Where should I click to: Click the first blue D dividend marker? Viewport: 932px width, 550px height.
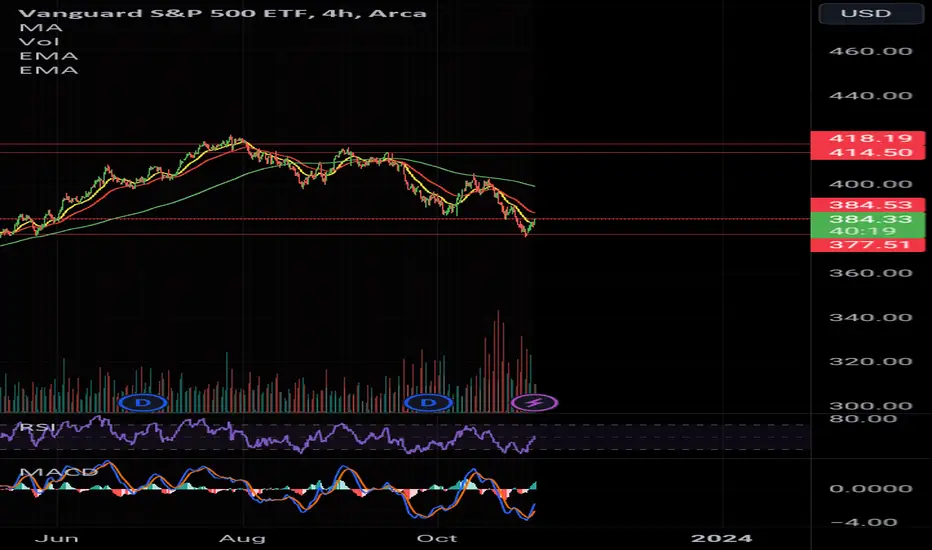click(x=143, y=403)
